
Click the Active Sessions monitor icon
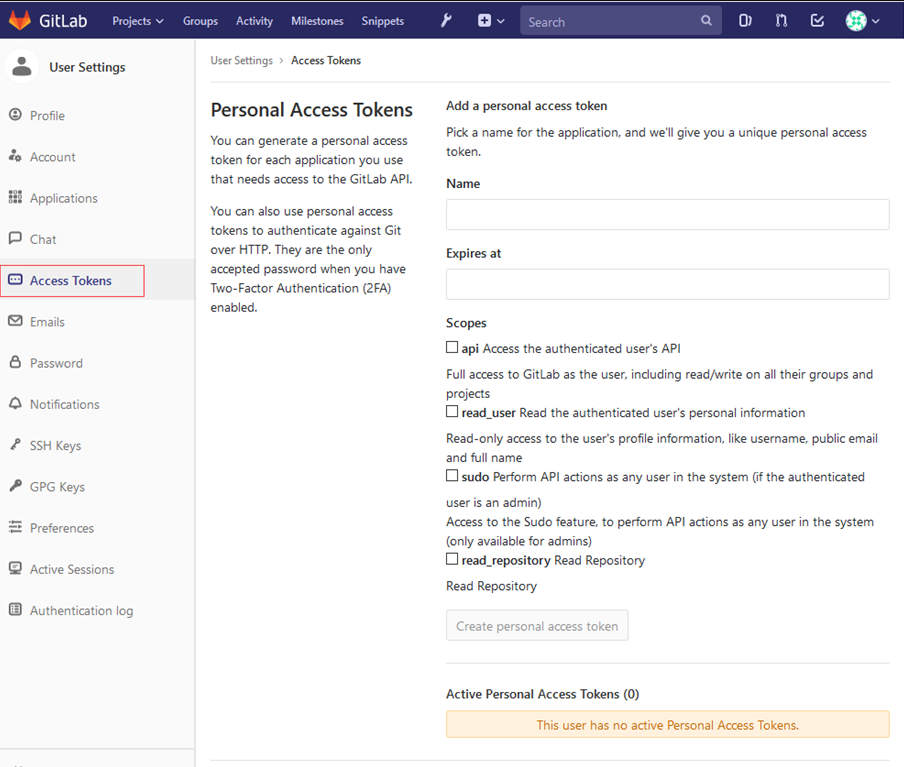point(16,568)
